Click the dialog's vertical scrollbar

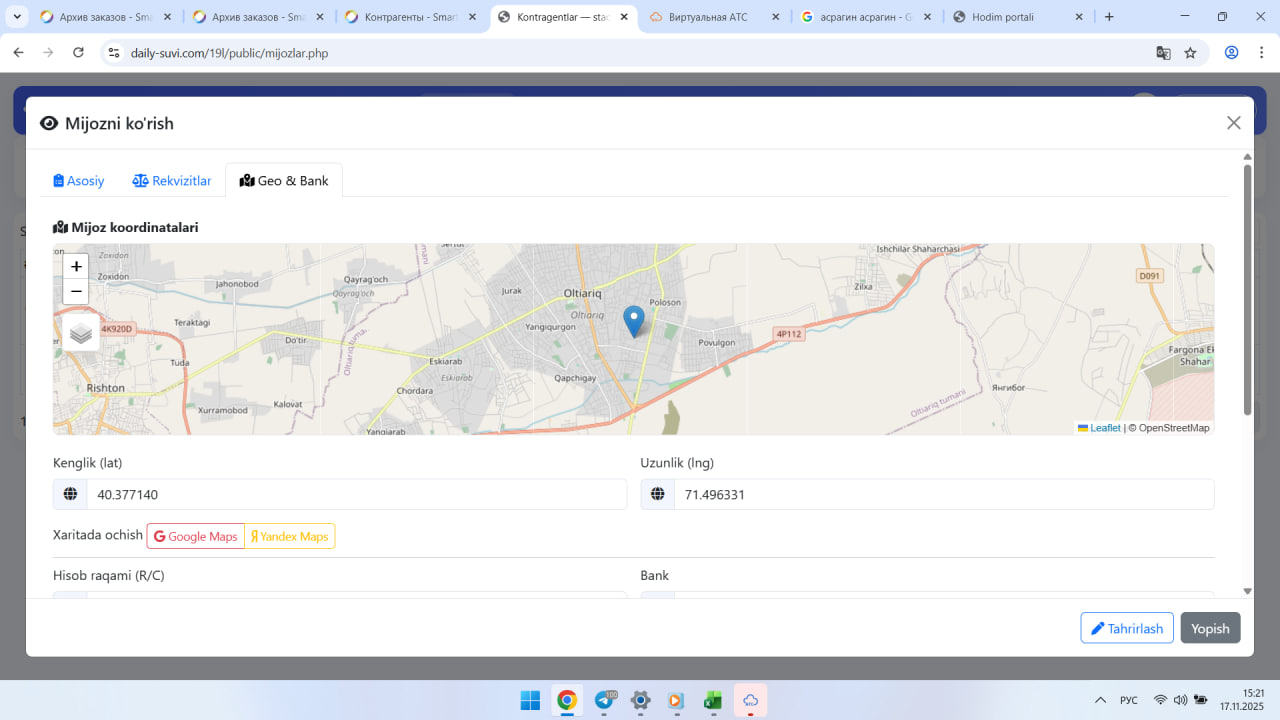1247,290
